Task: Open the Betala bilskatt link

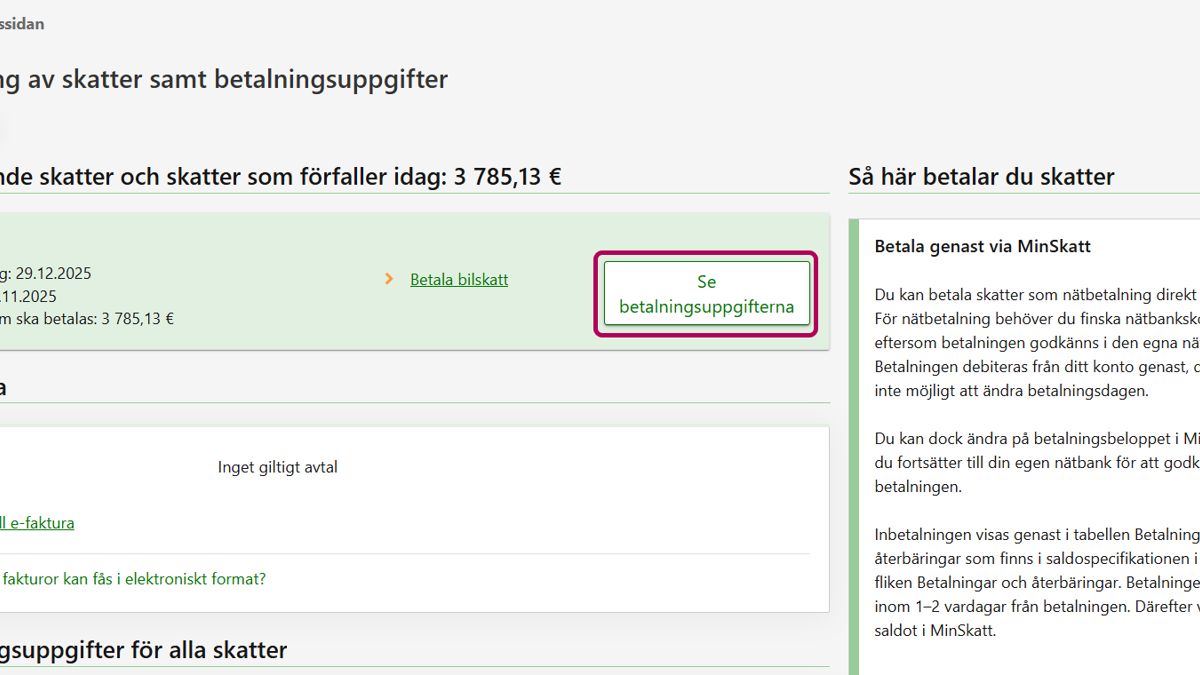Action: point(458,280)
